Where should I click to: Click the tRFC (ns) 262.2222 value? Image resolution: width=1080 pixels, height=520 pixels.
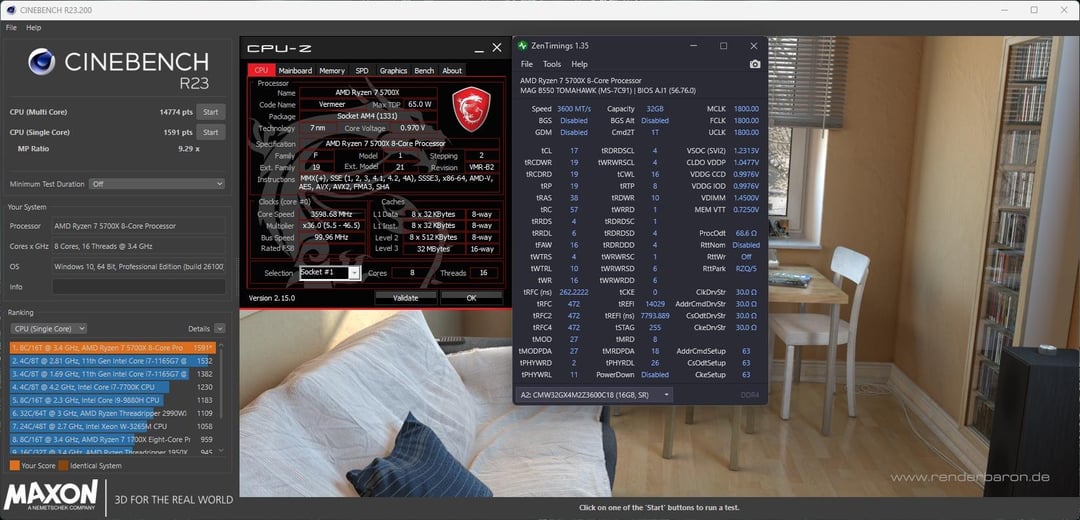573,292
